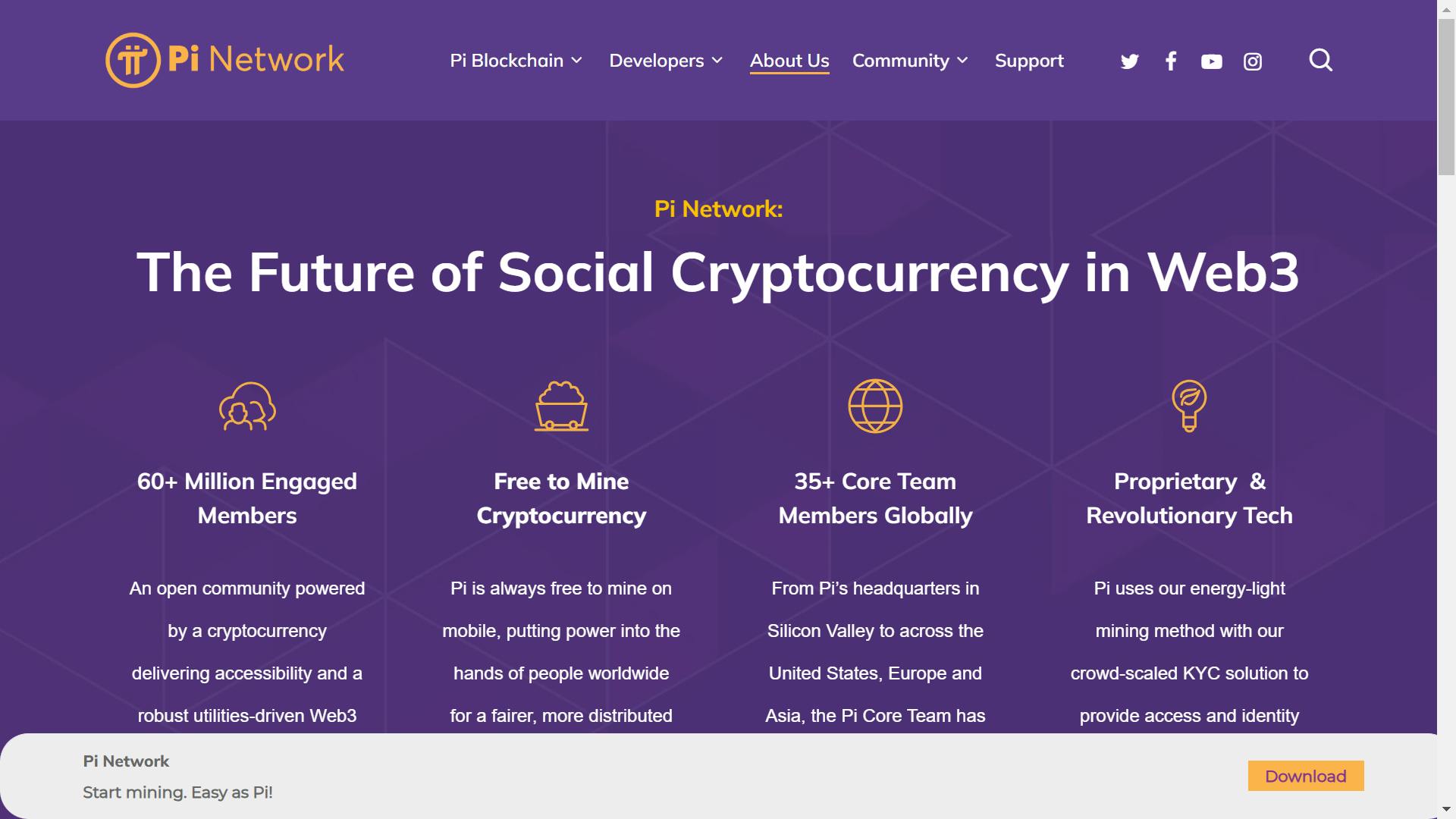This screenshot has height=819, width=1456.
Task: Click the Search icon button
Action: point(1321,60)
